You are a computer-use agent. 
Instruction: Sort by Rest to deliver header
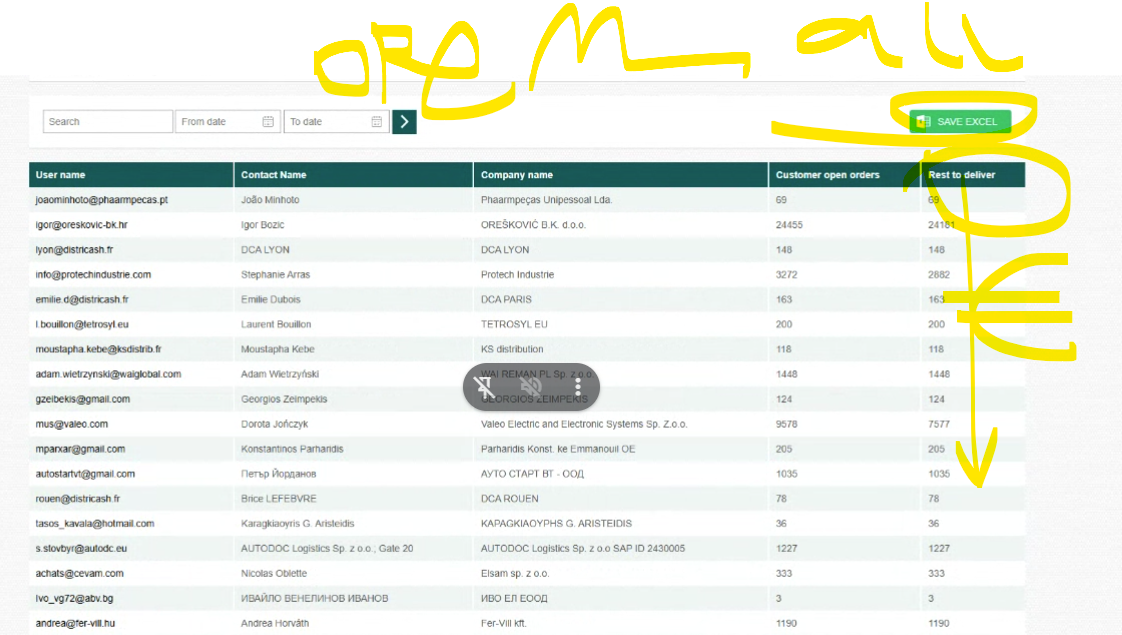962,175
